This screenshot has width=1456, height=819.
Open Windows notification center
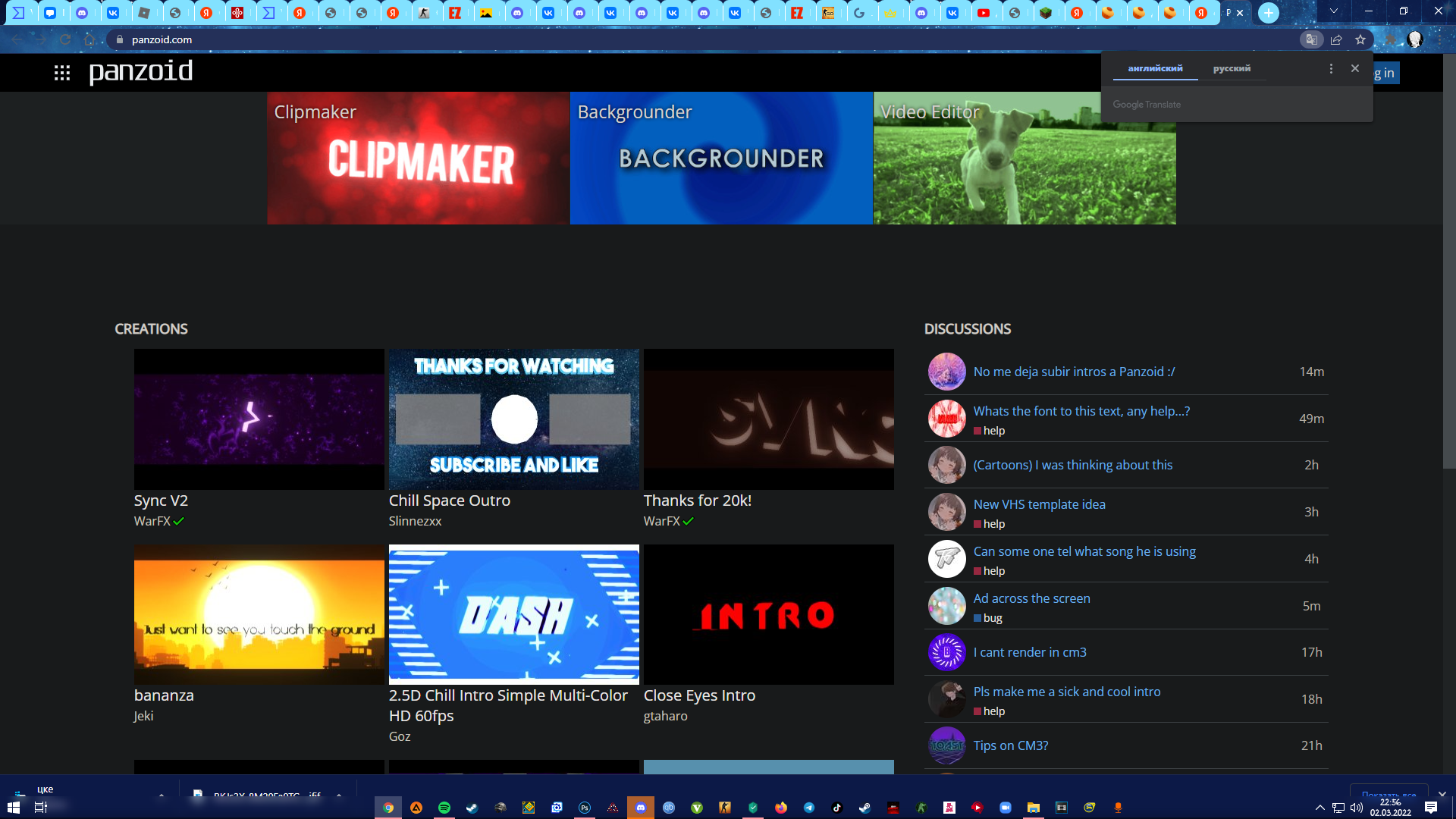point(1431,808)
